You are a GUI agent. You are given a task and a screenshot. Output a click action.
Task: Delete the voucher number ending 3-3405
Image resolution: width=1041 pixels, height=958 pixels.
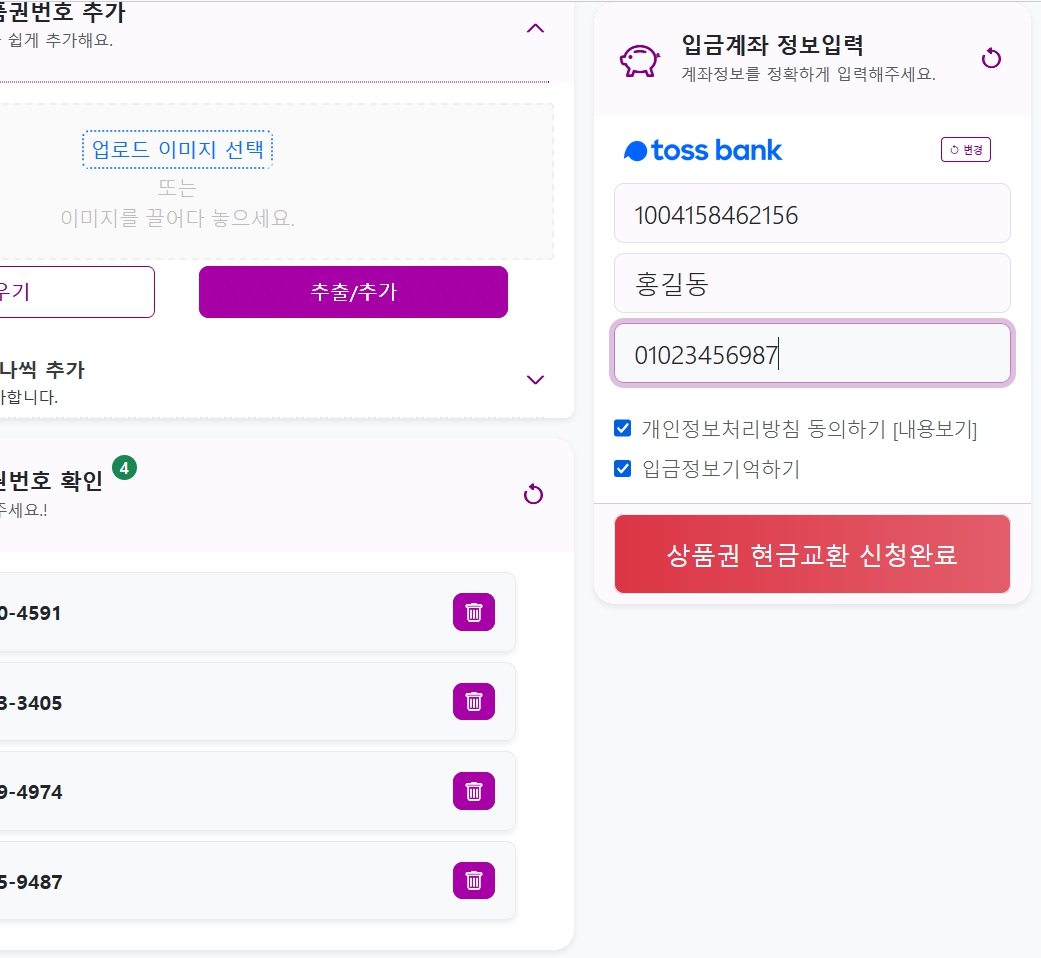[473, 702]
